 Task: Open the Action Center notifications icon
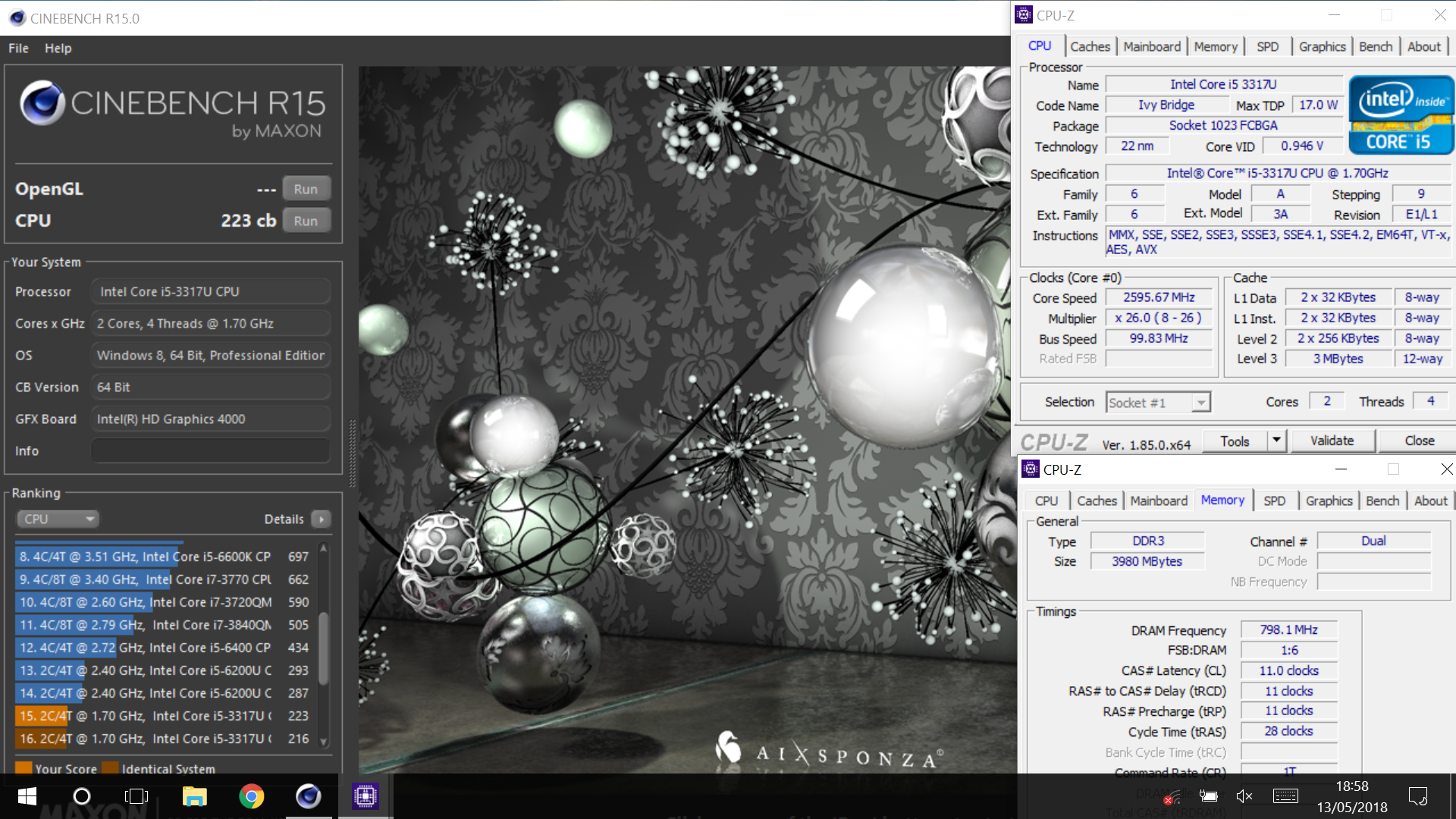coord(1418,796)
